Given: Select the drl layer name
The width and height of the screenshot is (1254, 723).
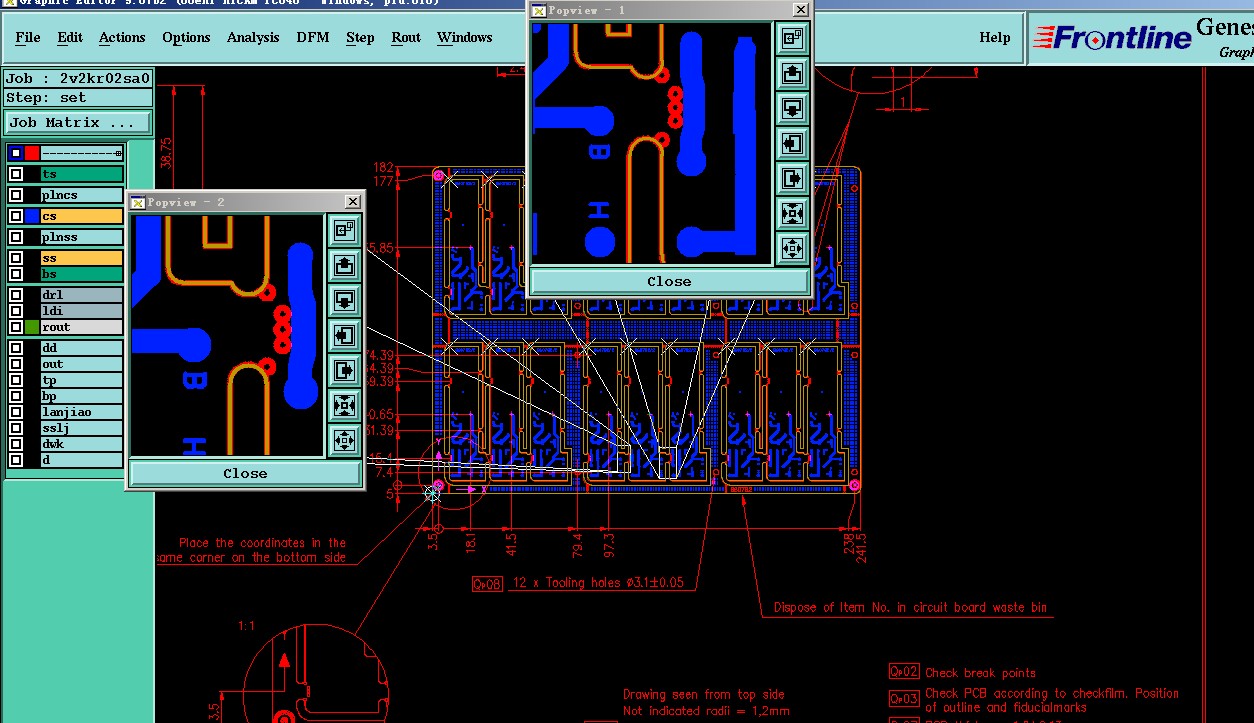Looking at the screenshot, I should point(82,295).
